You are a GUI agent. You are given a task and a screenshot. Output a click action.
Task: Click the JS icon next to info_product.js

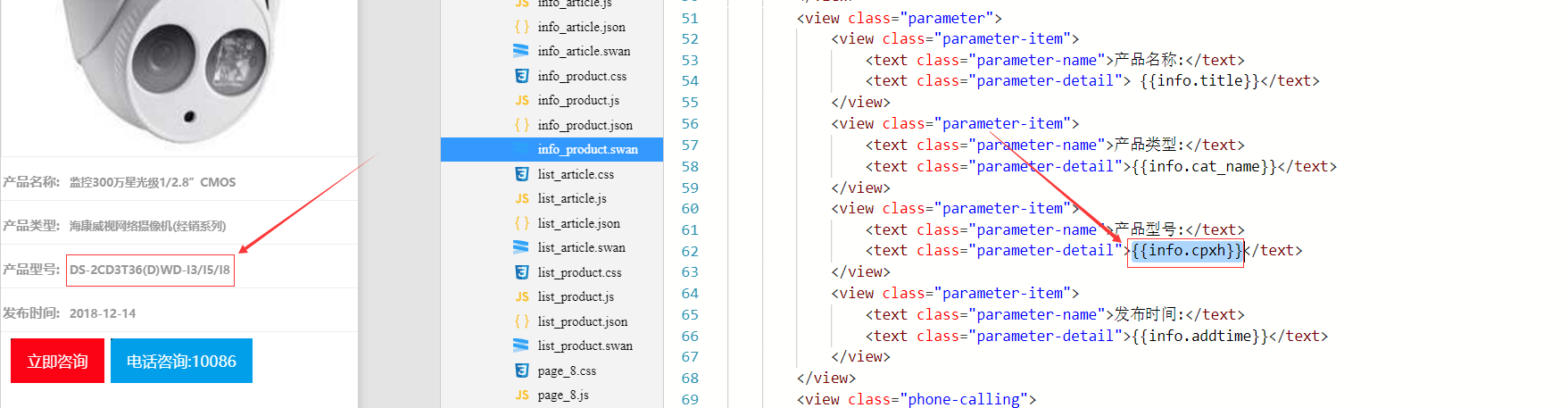(521, 100)
